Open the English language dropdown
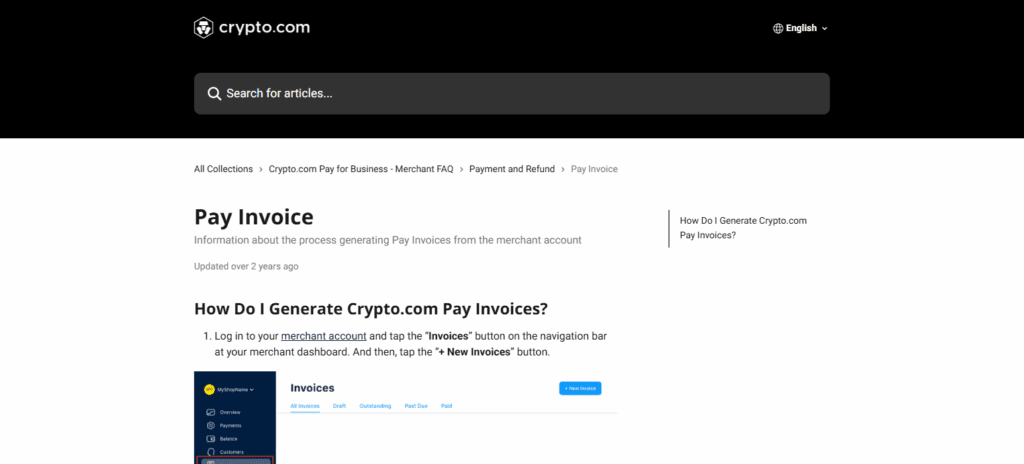The width and height of the screenshot is (1024, 464). pyautogui.click(x=800, y=28)
